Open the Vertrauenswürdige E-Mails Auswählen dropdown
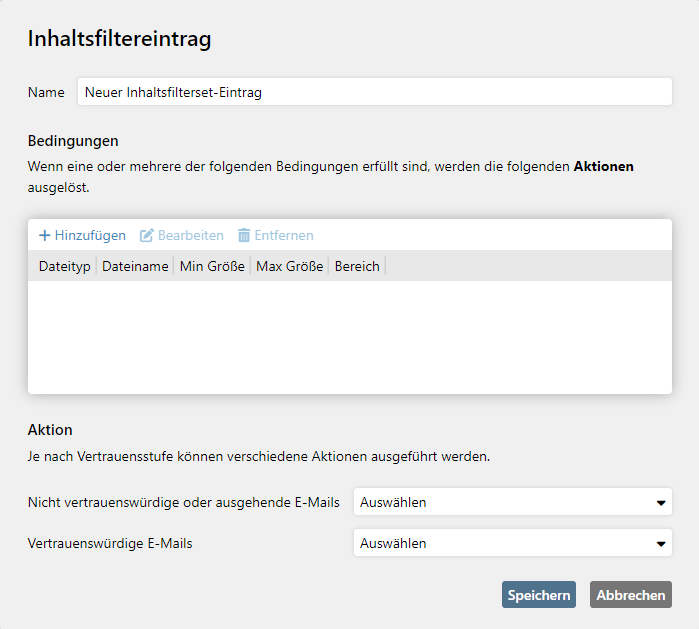The height and width of the screenshot is (629, 699). [x=513, y=543]
